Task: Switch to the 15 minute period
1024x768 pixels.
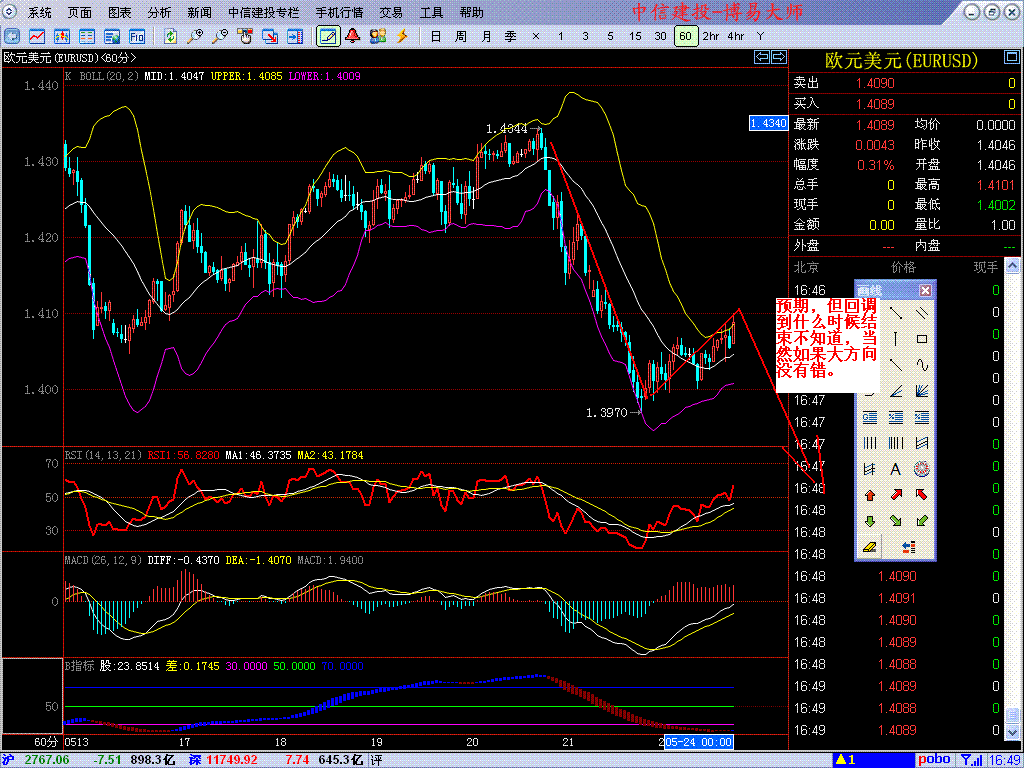Action: pos(635,36)
